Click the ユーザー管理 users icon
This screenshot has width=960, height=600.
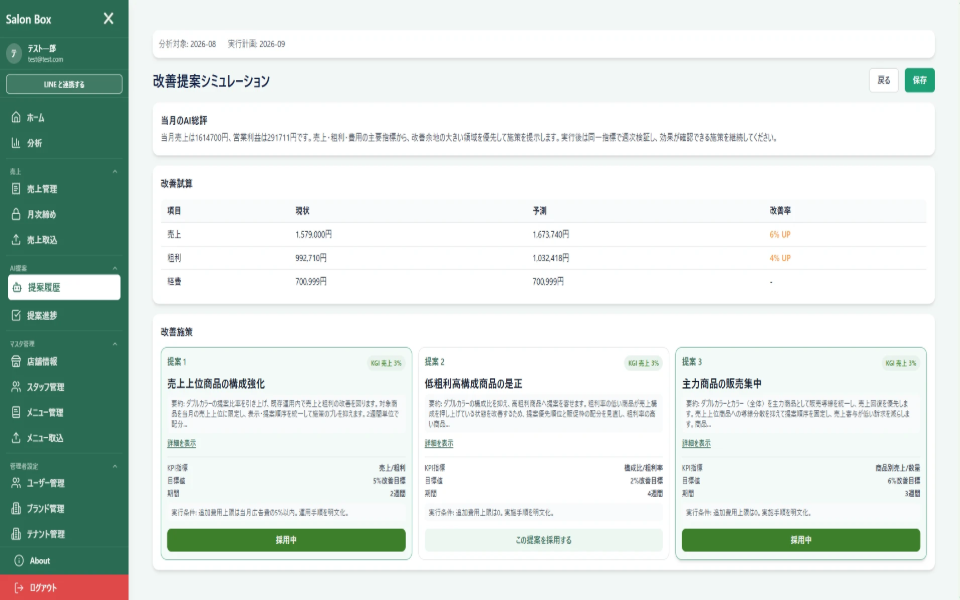16,482
